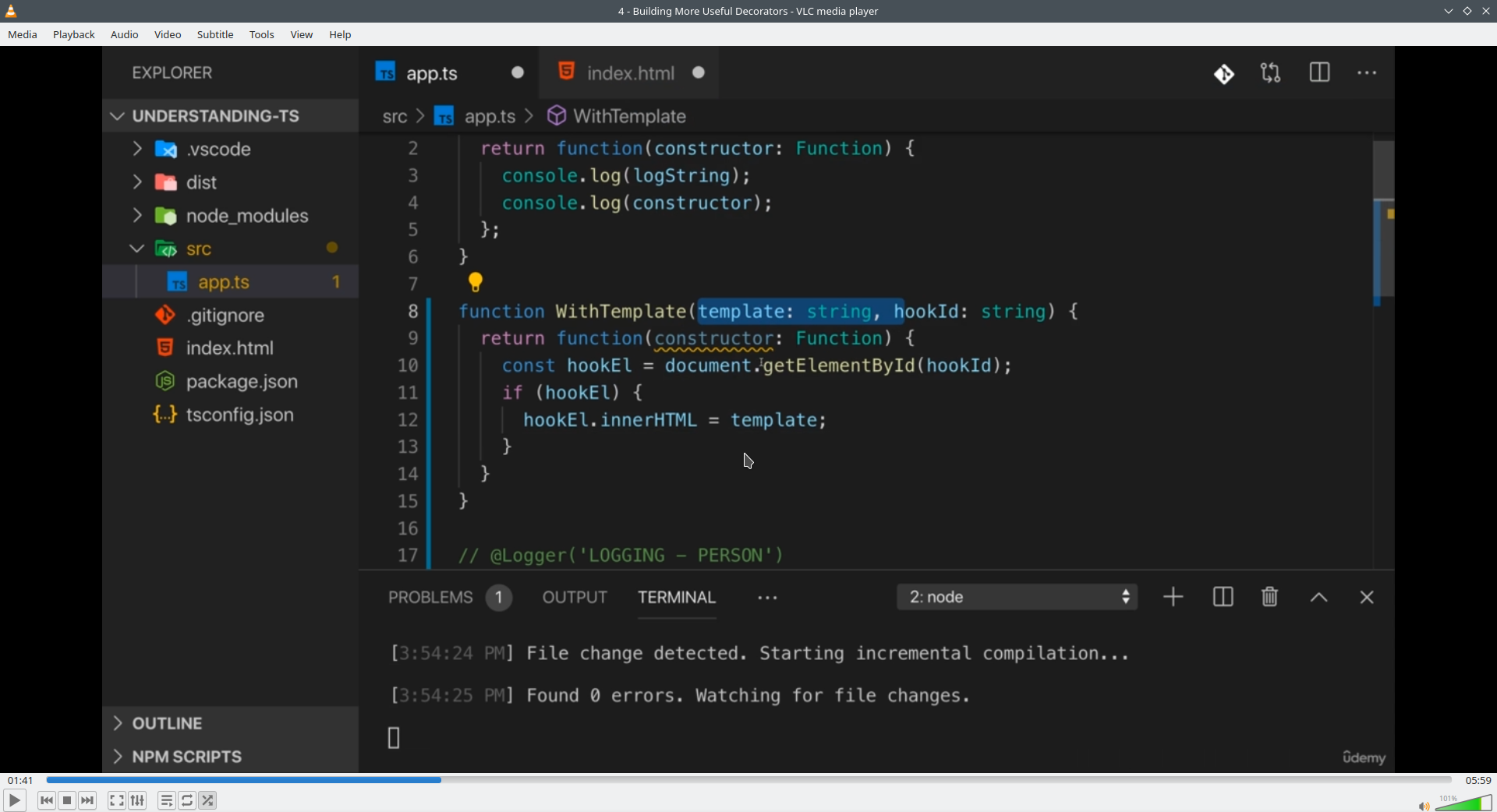The height and width of the screenshot is (812, 1497).
Task: Open the Subtitle menu
Action: tap(216, 35)
